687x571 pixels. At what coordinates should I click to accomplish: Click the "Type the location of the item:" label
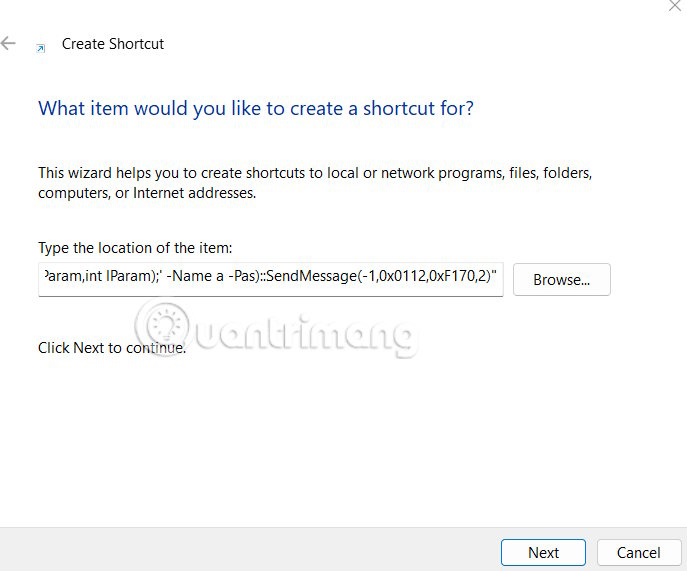click(x=135, y=247)
